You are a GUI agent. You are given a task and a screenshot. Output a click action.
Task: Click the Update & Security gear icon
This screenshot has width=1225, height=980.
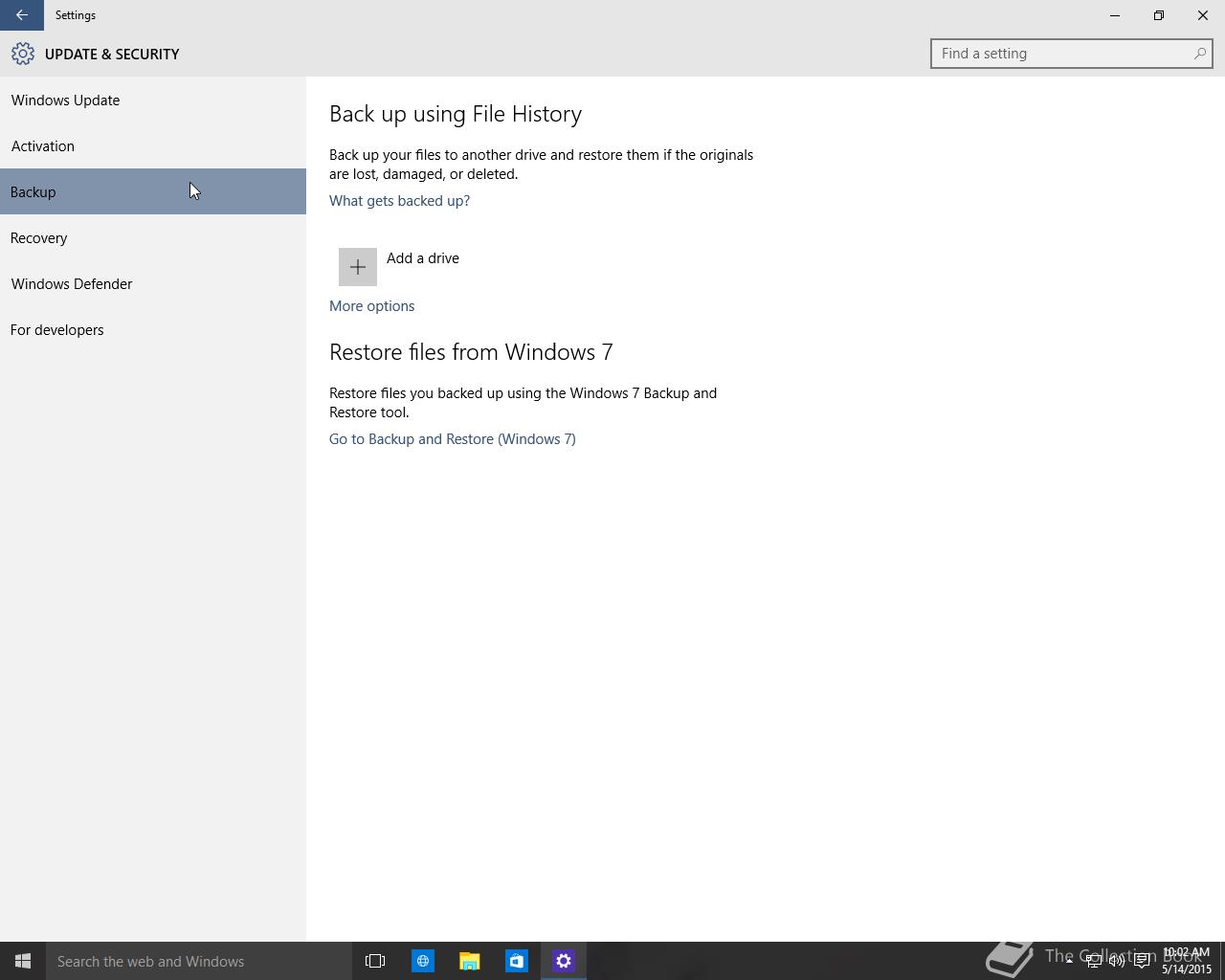tap(23, 54)
